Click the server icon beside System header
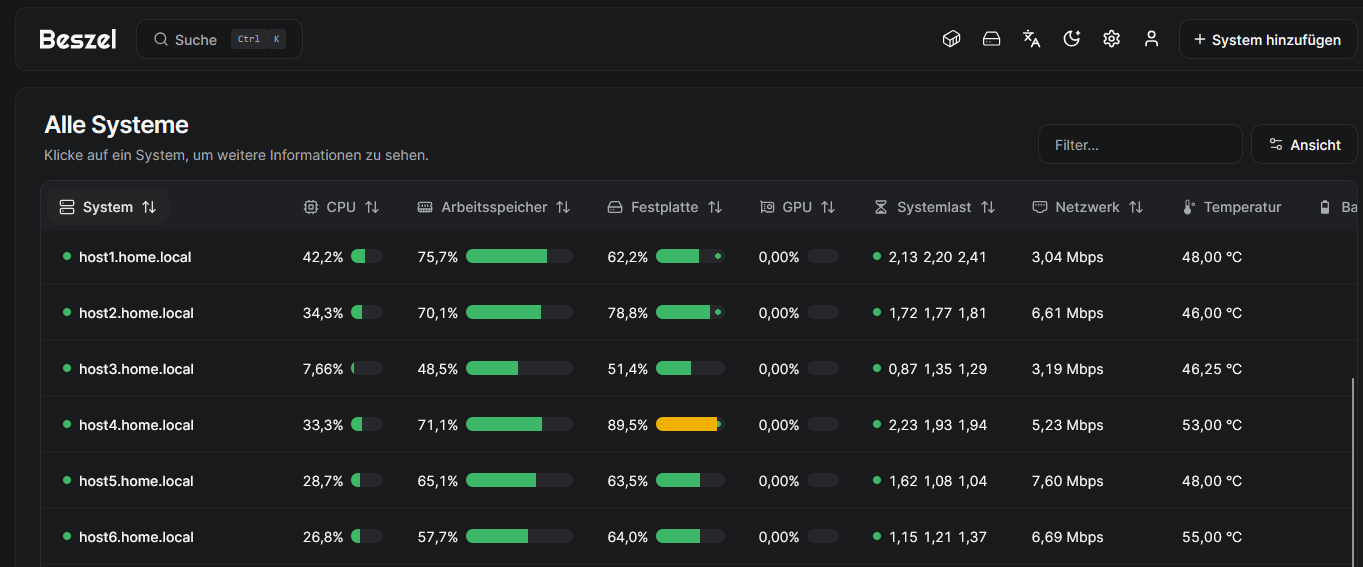1363x567 pixels. click(67, 207)
